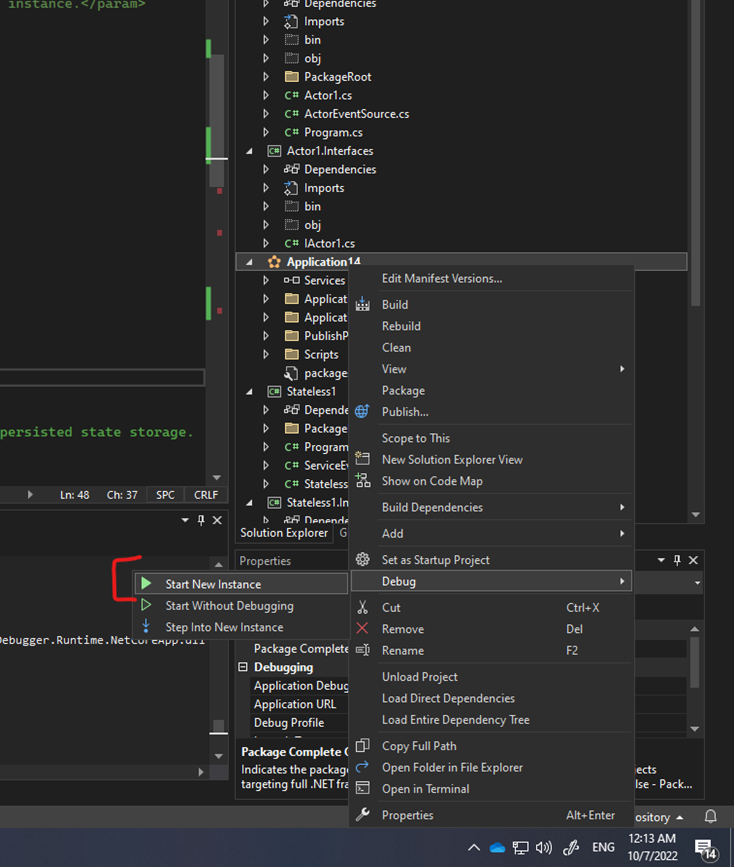735x868 pixels.
Task: Select the Application URL property row
Action: 299,704
